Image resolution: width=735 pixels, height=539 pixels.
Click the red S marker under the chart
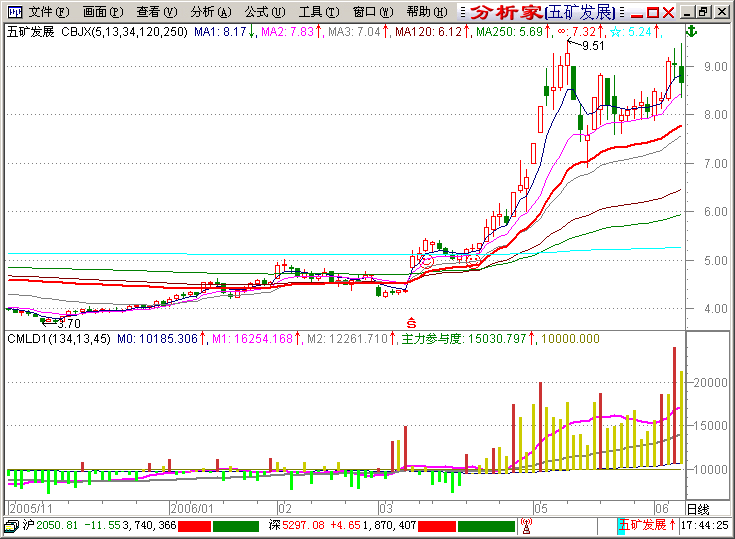[x=411, y=323]
